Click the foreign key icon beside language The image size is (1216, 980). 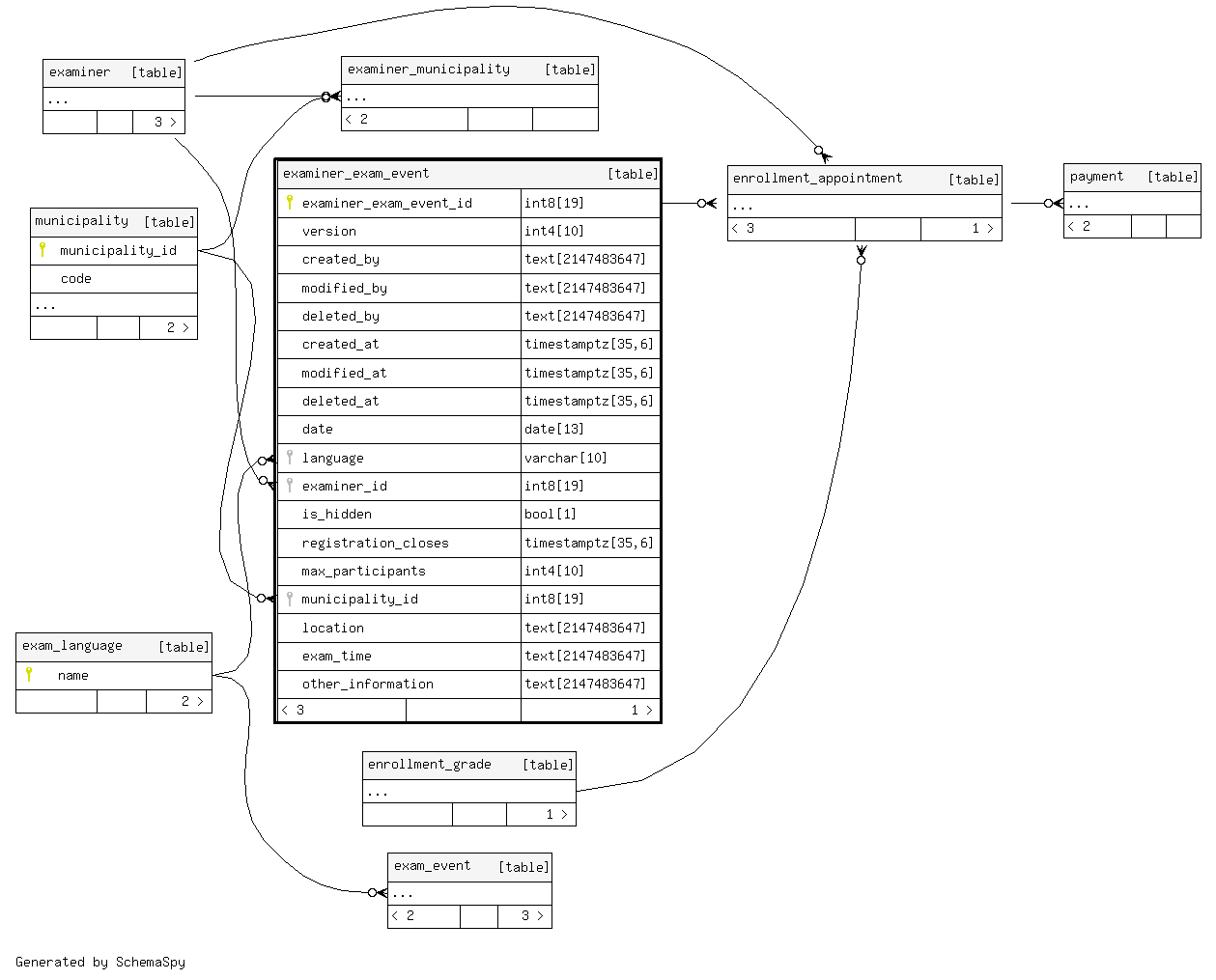coord(290,458)
